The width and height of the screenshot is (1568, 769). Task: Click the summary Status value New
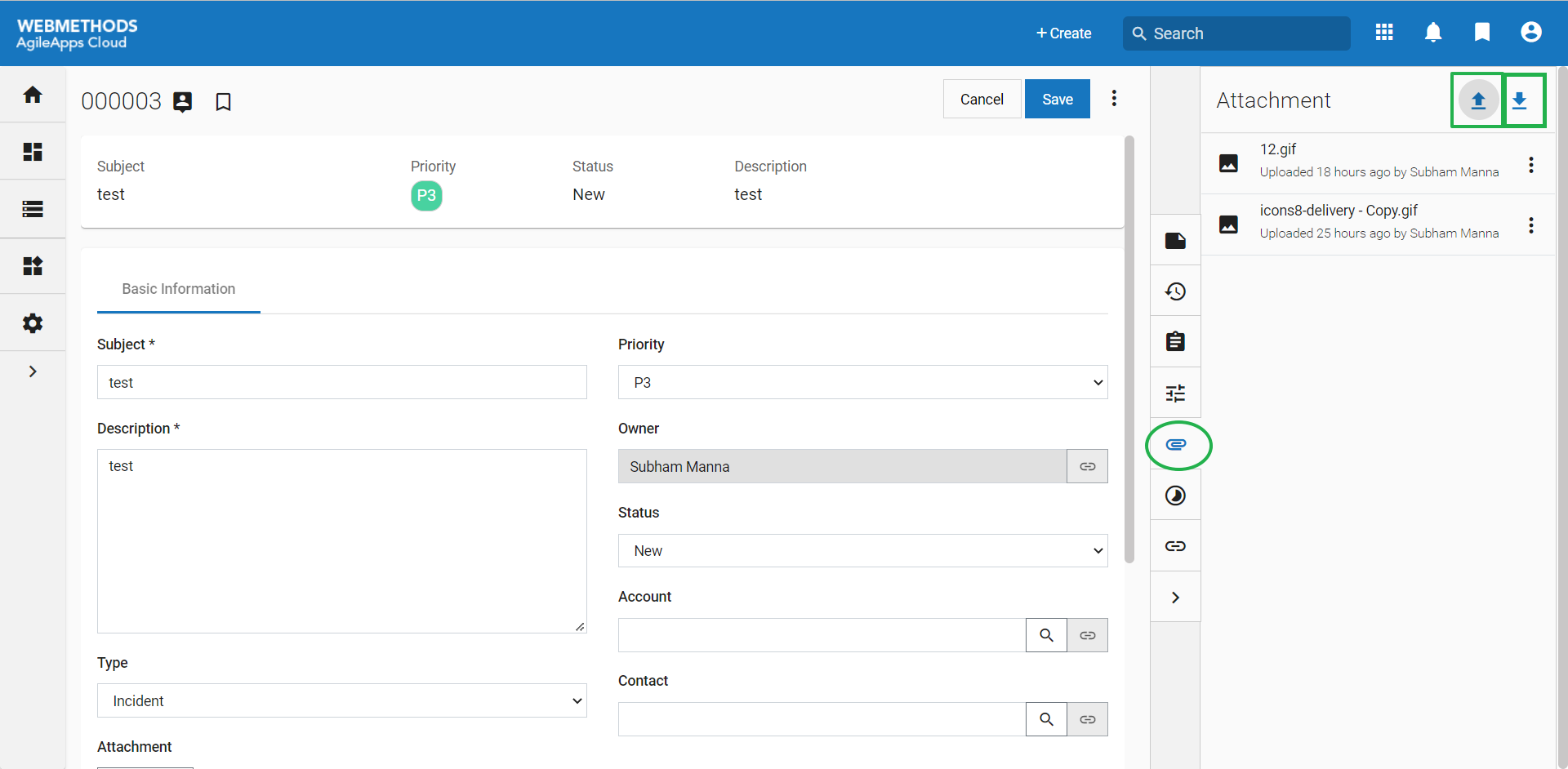tap(589, 194)
